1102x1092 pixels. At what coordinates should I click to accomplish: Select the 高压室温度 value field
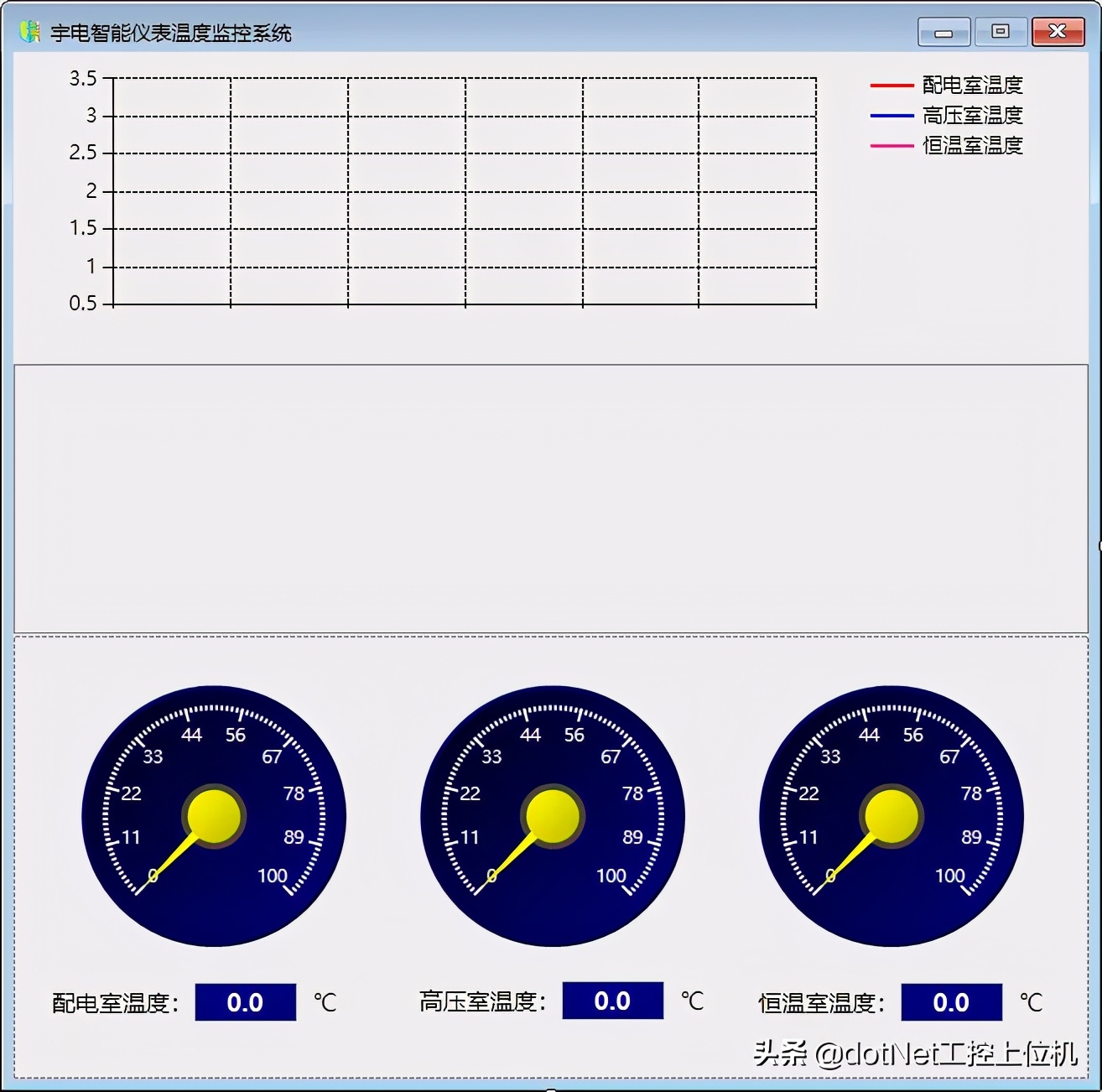(x=612, y=1001)
